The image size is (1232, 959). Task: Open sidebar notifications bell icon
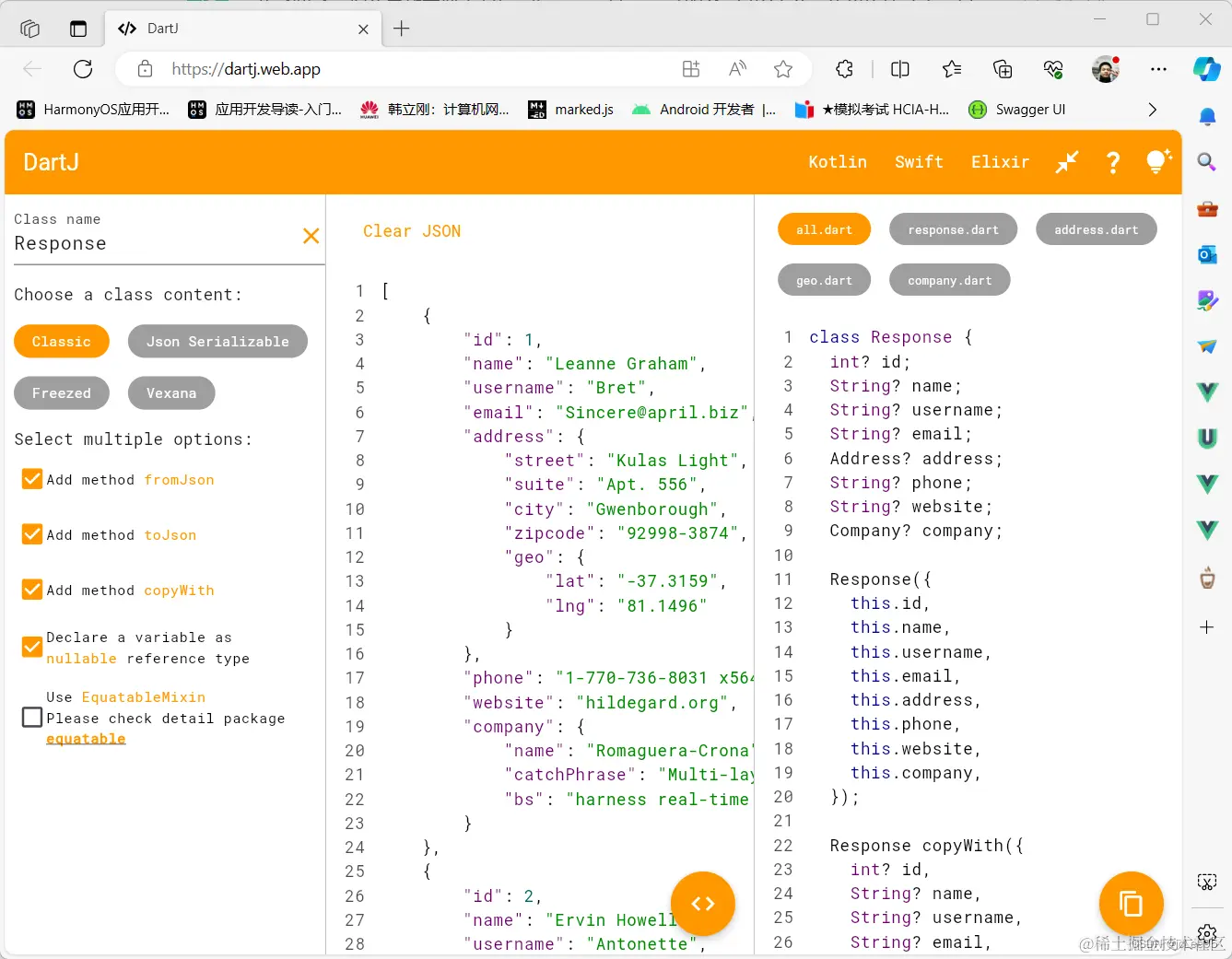(x=1206, y=116)
